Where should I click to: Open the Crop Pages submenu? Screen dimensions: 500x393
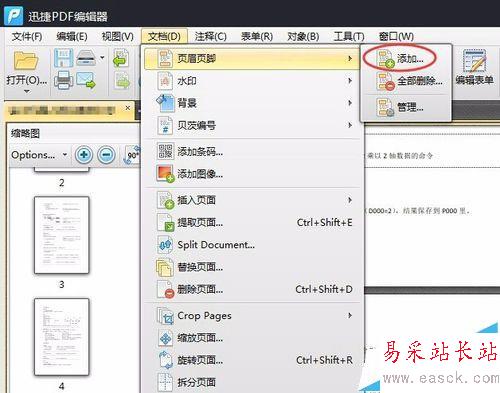(x=251, y=315)
